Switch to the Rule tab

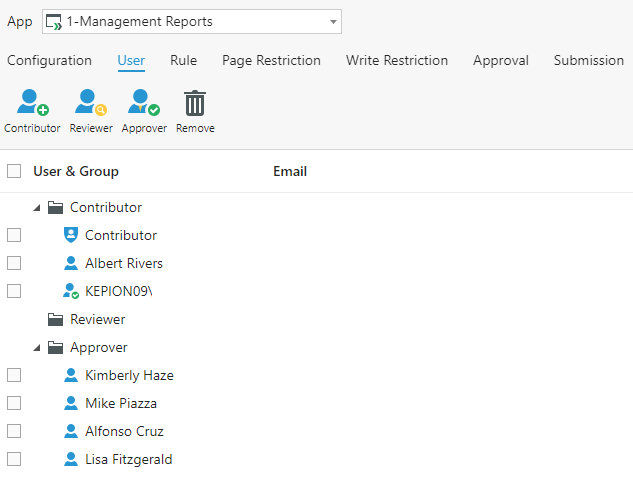click(184, 61)
